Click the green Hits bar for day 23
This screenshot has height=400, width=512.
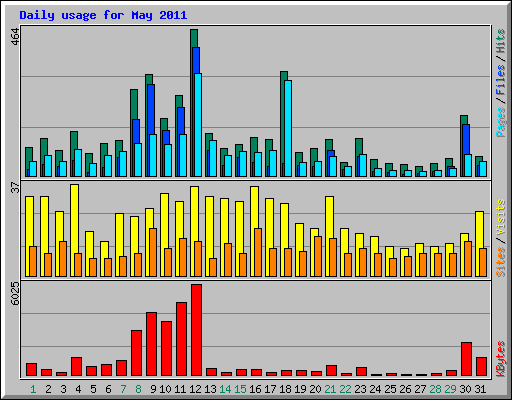[359, 146]
